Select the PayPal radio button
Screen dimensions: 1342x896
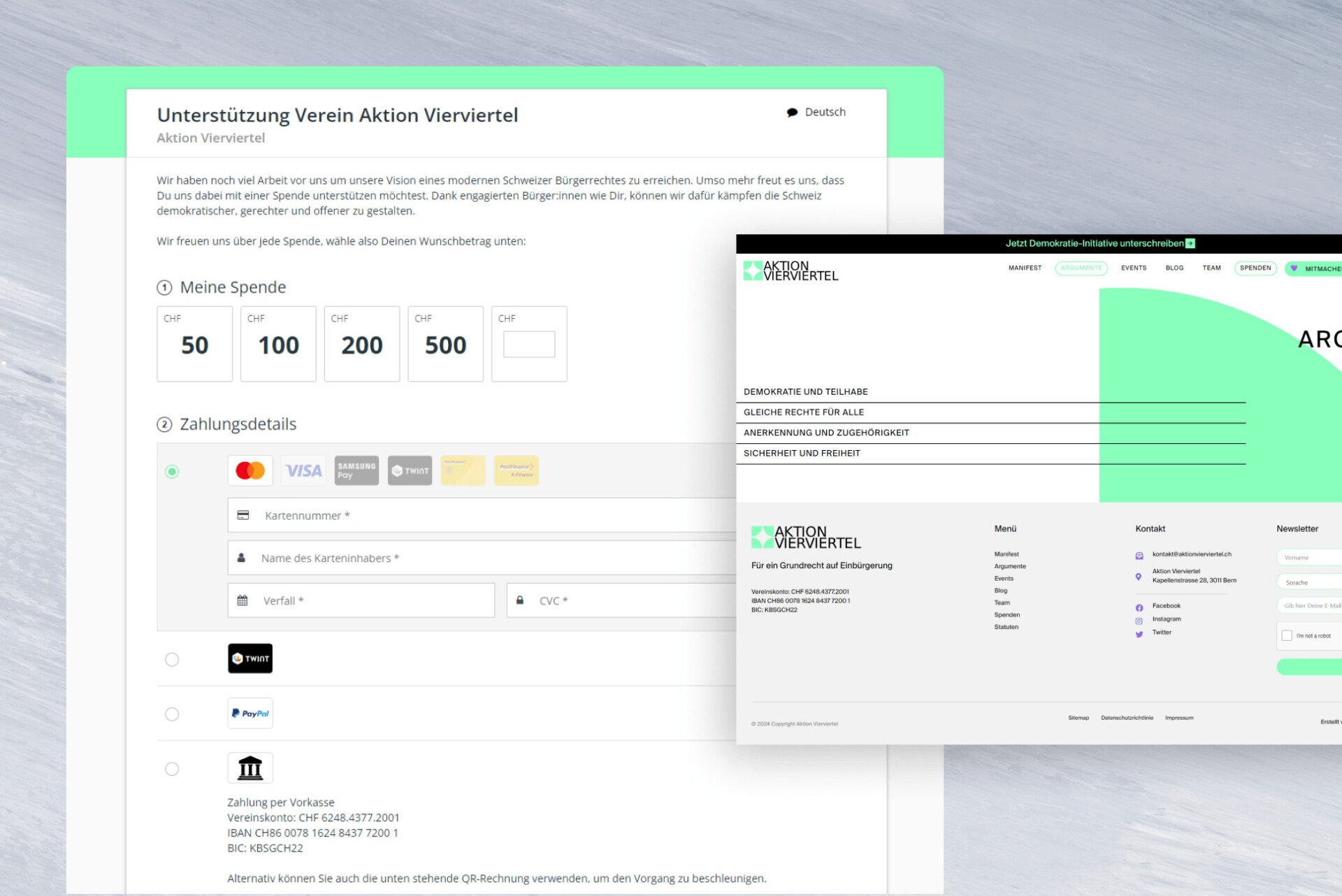point(172,714)
